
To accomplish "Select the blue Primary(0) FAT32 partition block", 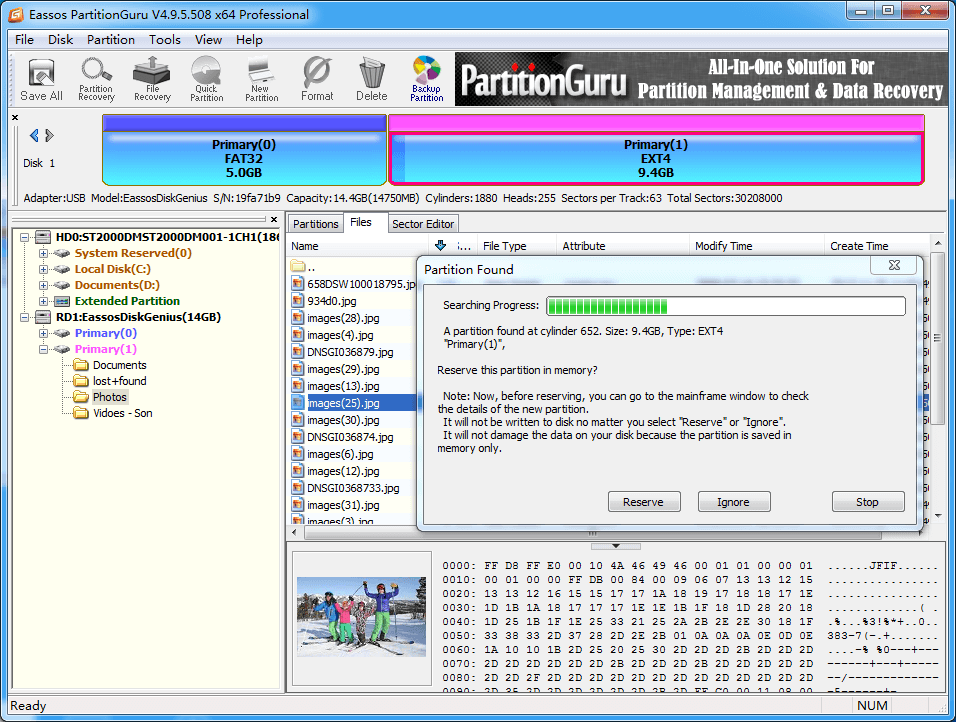I will point(244,150).
